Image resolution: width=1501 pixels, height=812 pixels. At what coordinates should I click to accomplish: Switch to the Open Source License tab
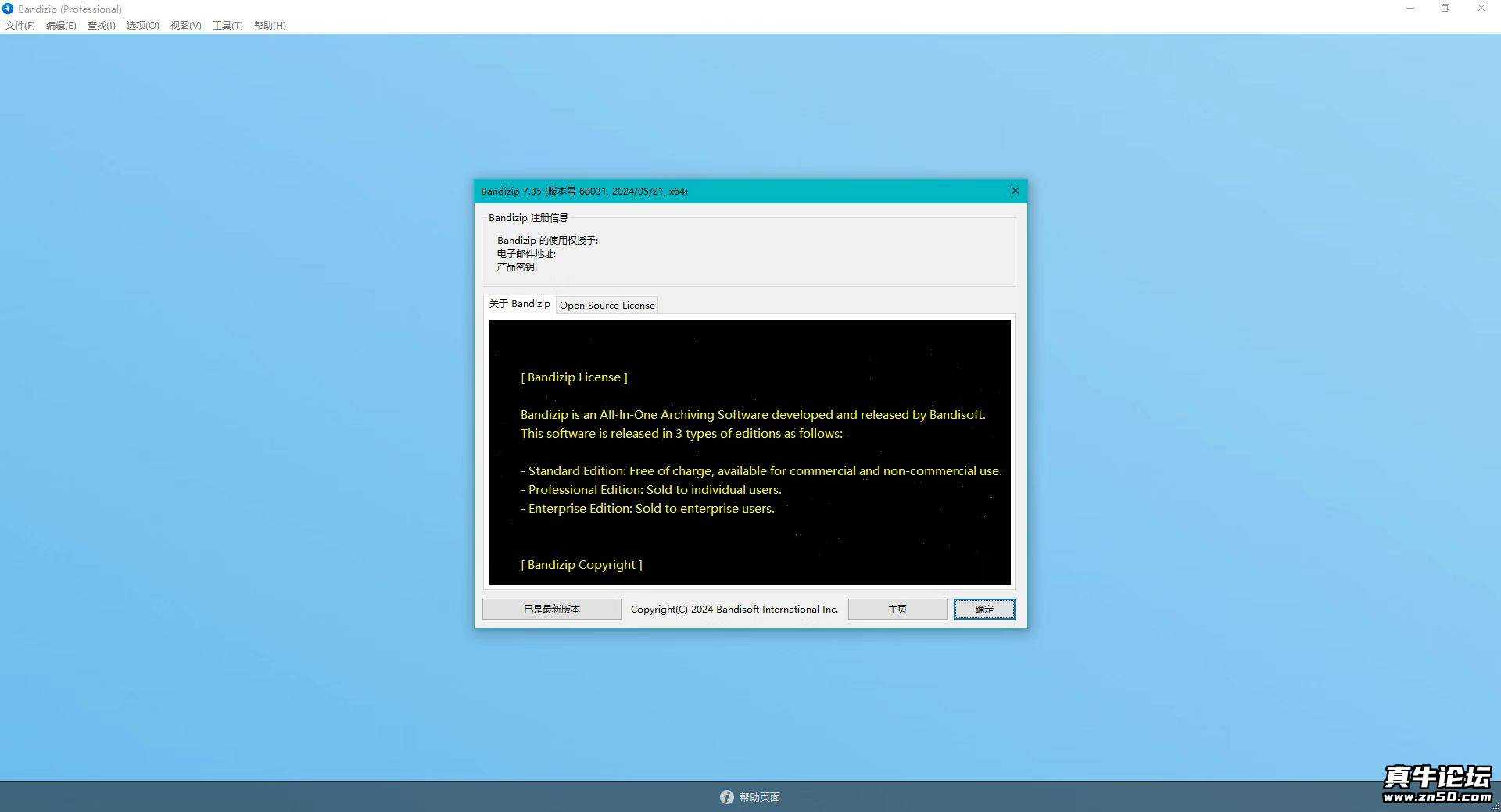click(607, 305)
